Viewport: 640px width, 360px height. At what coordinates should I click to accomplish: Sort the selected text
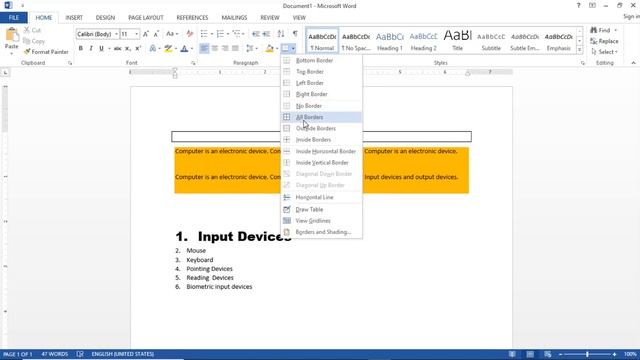coord(281,34)
